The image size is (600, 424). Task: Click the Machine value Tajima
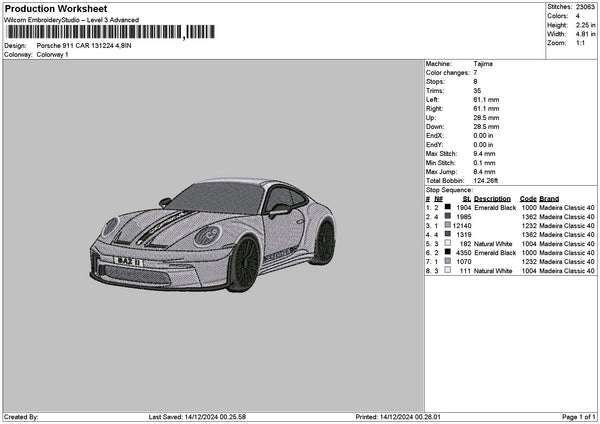click(483, 63)
